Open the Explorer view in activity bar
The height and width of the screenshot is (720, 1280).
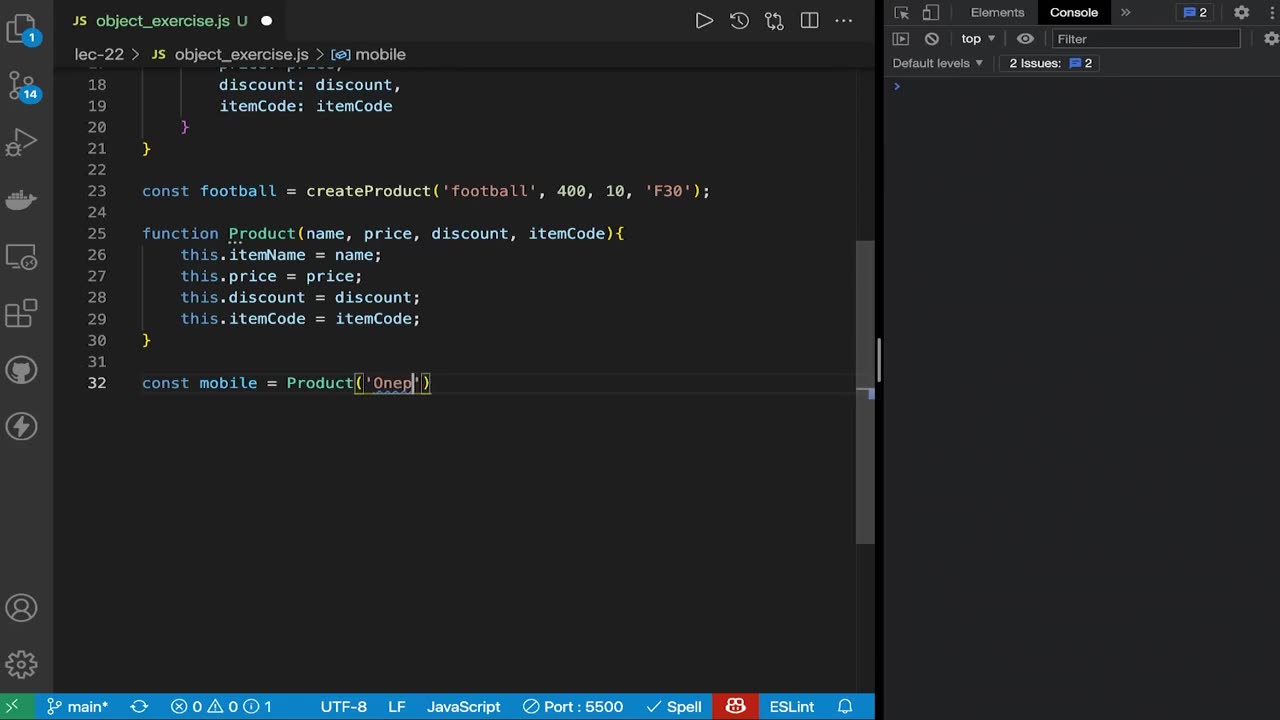pos(21,30)
